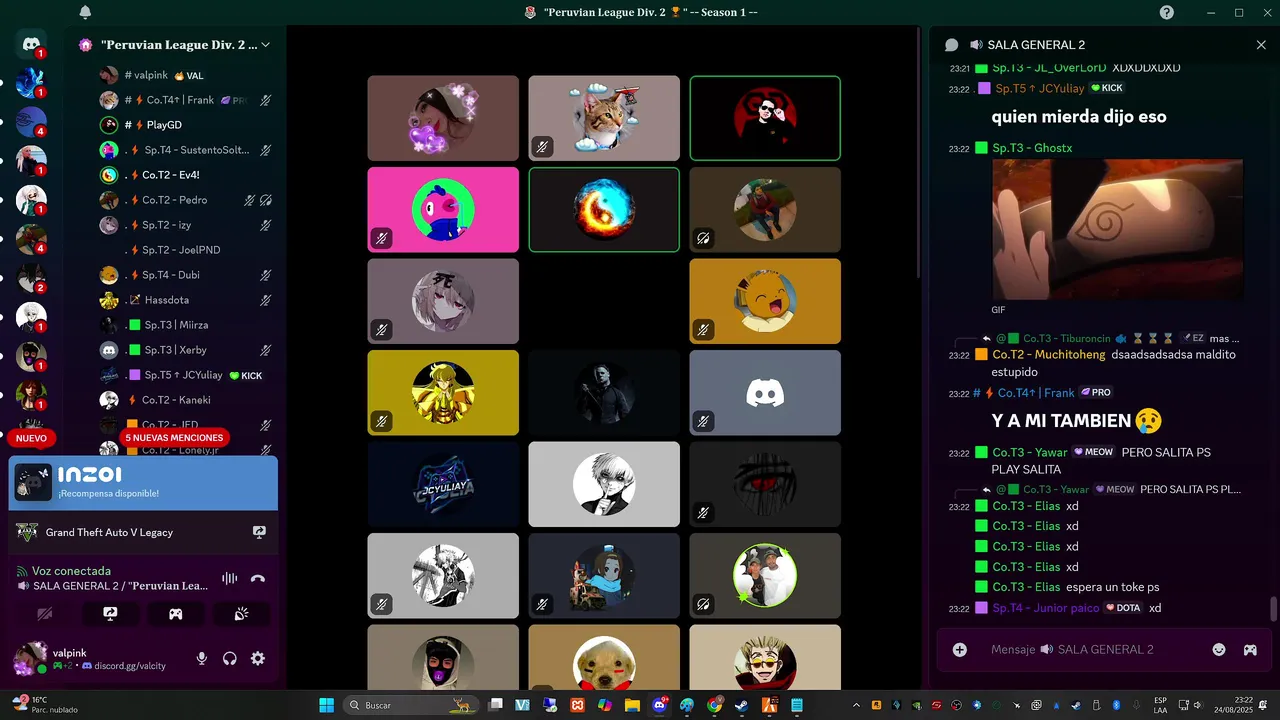This screenshot has height=720, width=1280.
Task: Focus the JCYULIAY logo tile
Action: pyautogui.click(x=443, y=484)
